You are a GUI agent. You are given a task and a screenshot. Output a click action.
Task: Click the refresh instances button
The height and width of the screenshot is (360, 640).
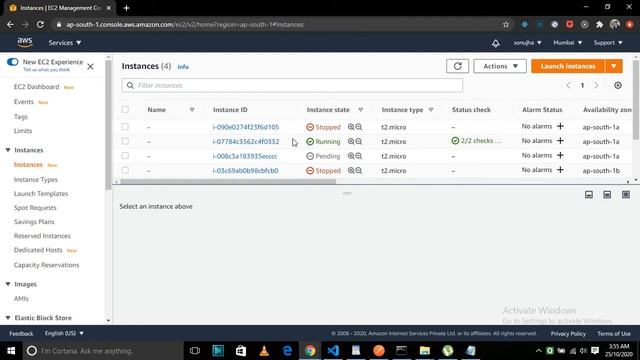[x=457, y=66]
